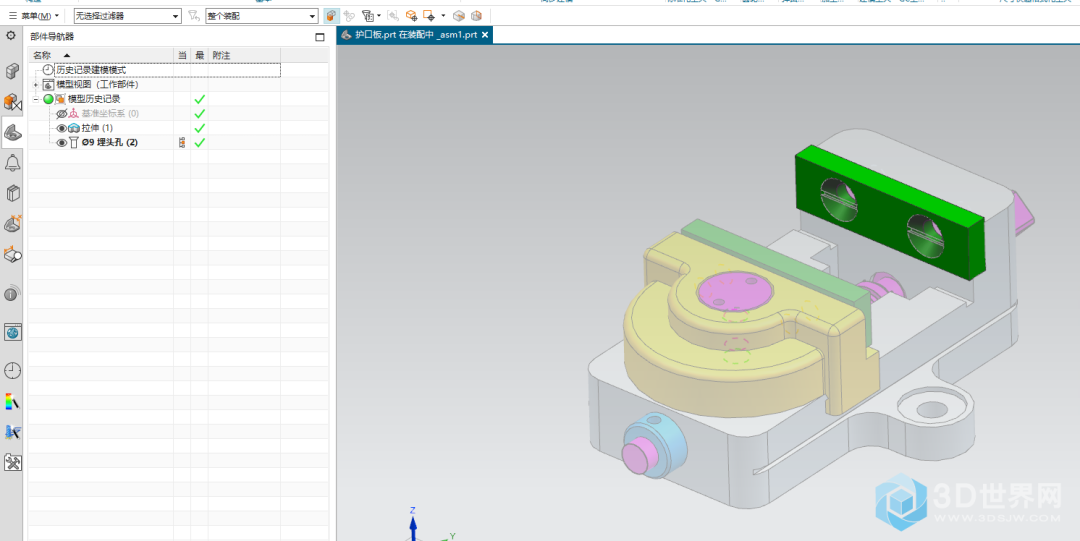
Task: Show the hidden 基准坐标系 datum feature
Action: (61, 114)
